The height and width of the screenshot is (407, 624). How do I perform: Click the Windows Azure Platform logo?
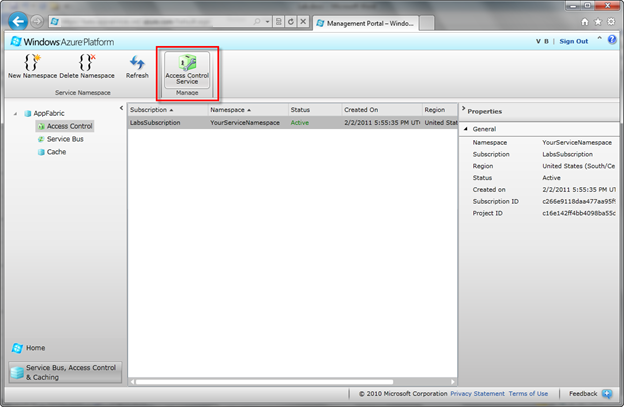62,41
